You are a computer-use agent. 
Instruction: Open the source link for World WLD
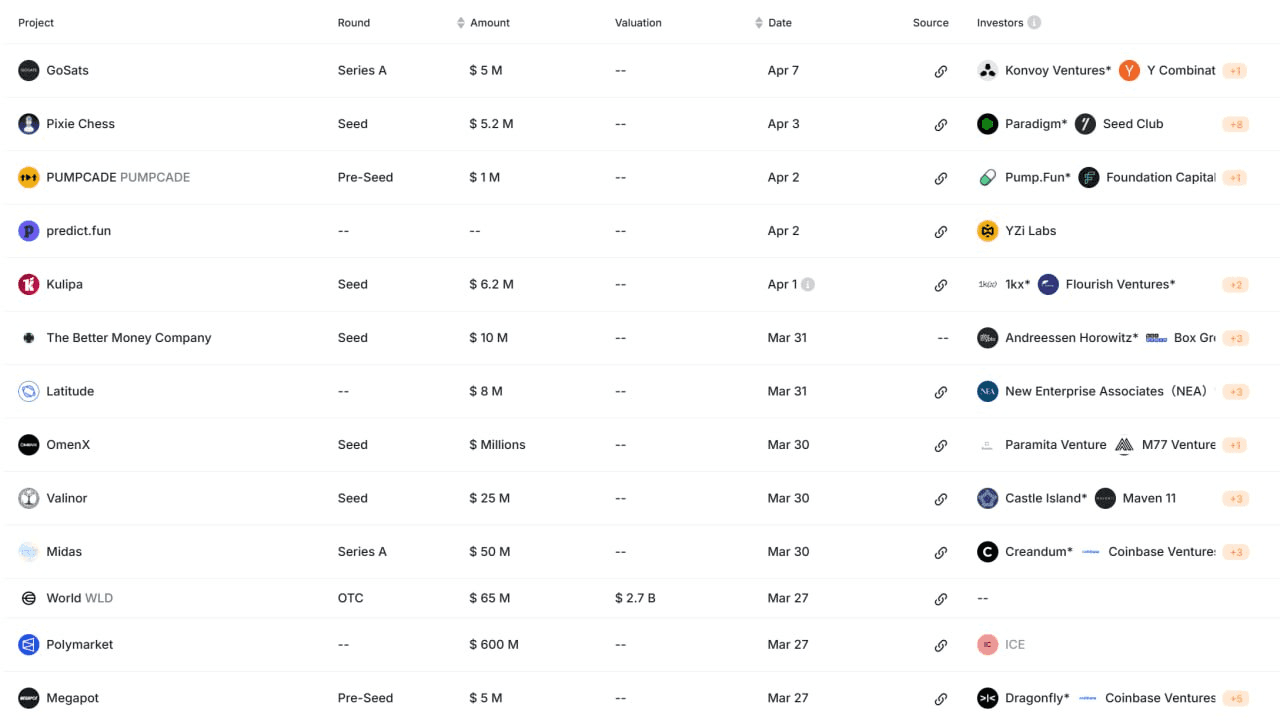click(x=940, y=599)
